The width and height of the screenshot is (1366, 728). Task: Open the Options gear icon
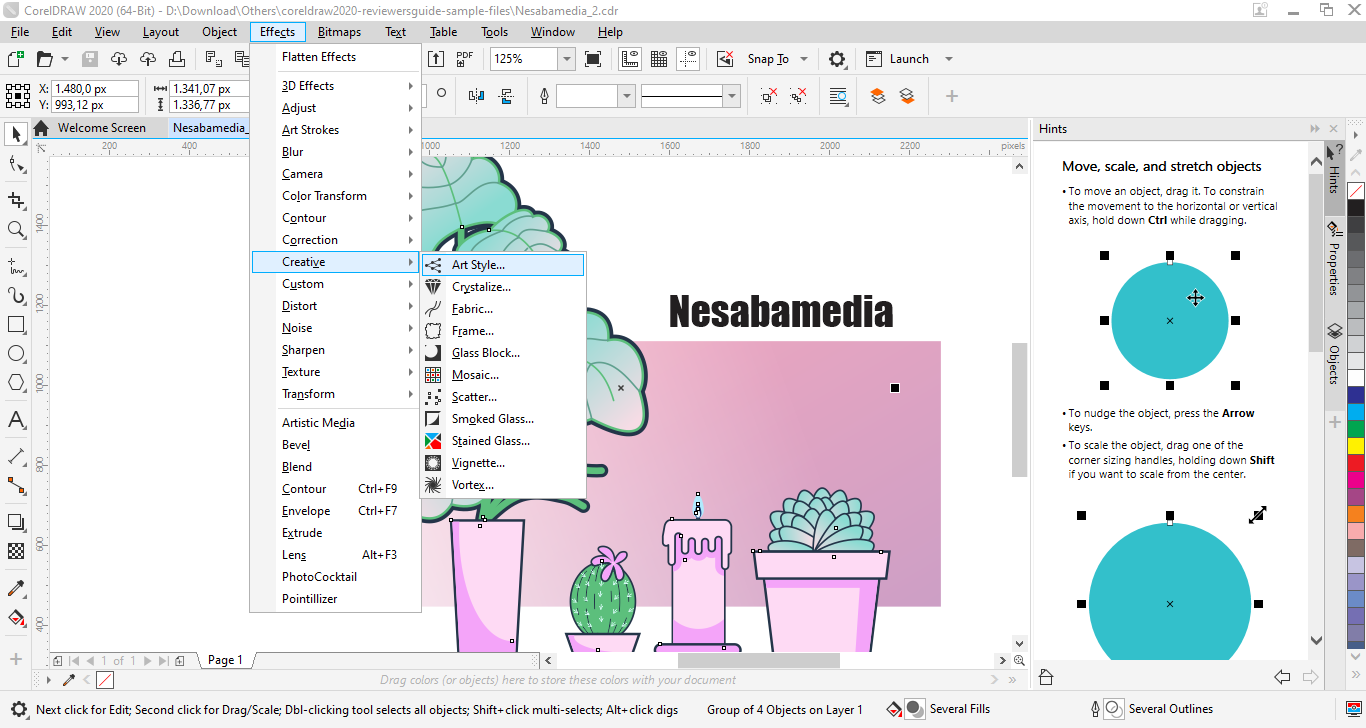(837, 59)
